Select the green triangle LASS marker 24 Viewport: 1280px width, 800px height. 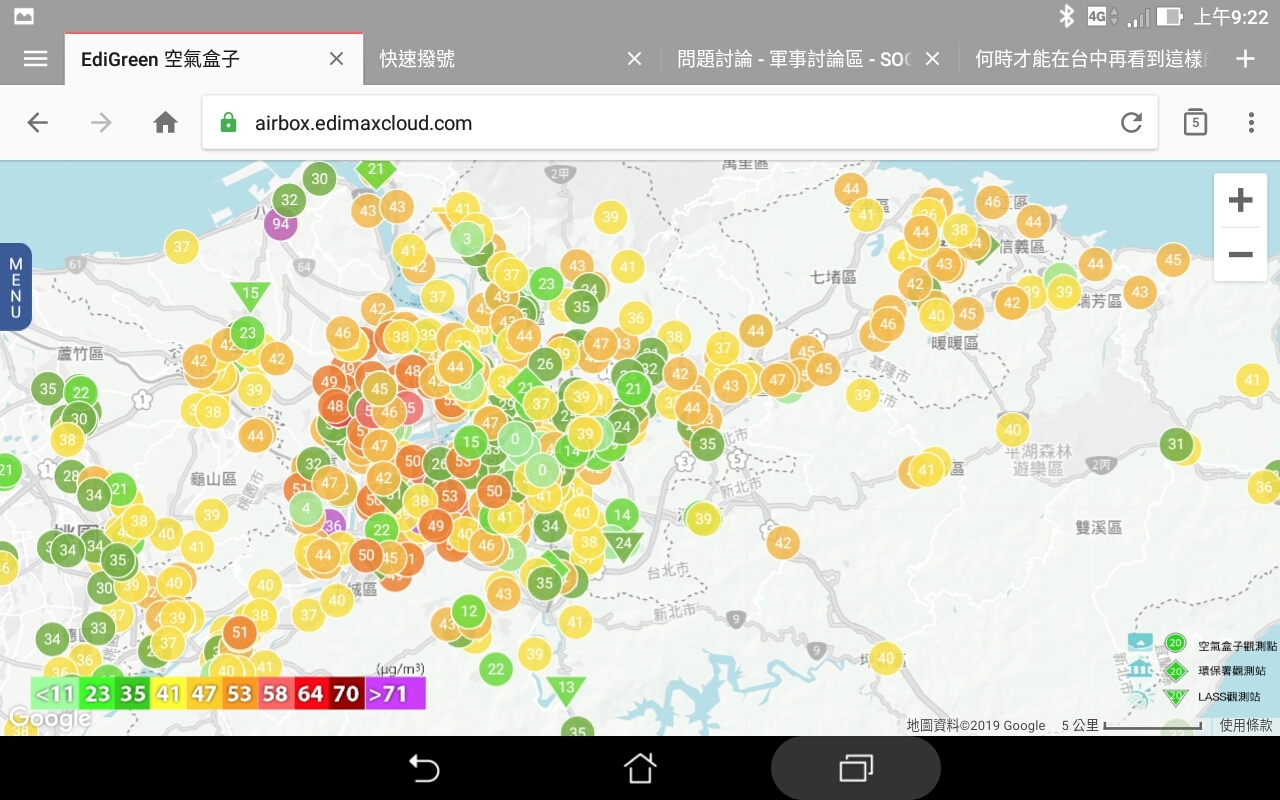623,545
